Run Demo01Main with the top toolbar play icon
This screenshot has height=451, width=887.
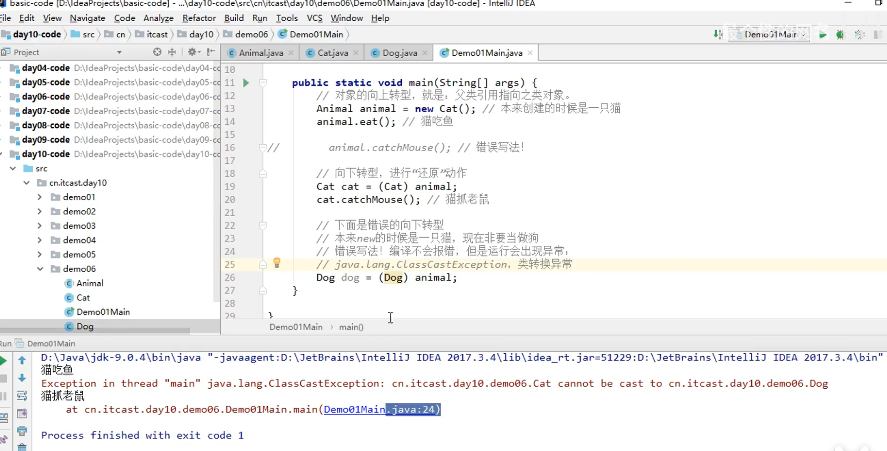tap(823, 35)
